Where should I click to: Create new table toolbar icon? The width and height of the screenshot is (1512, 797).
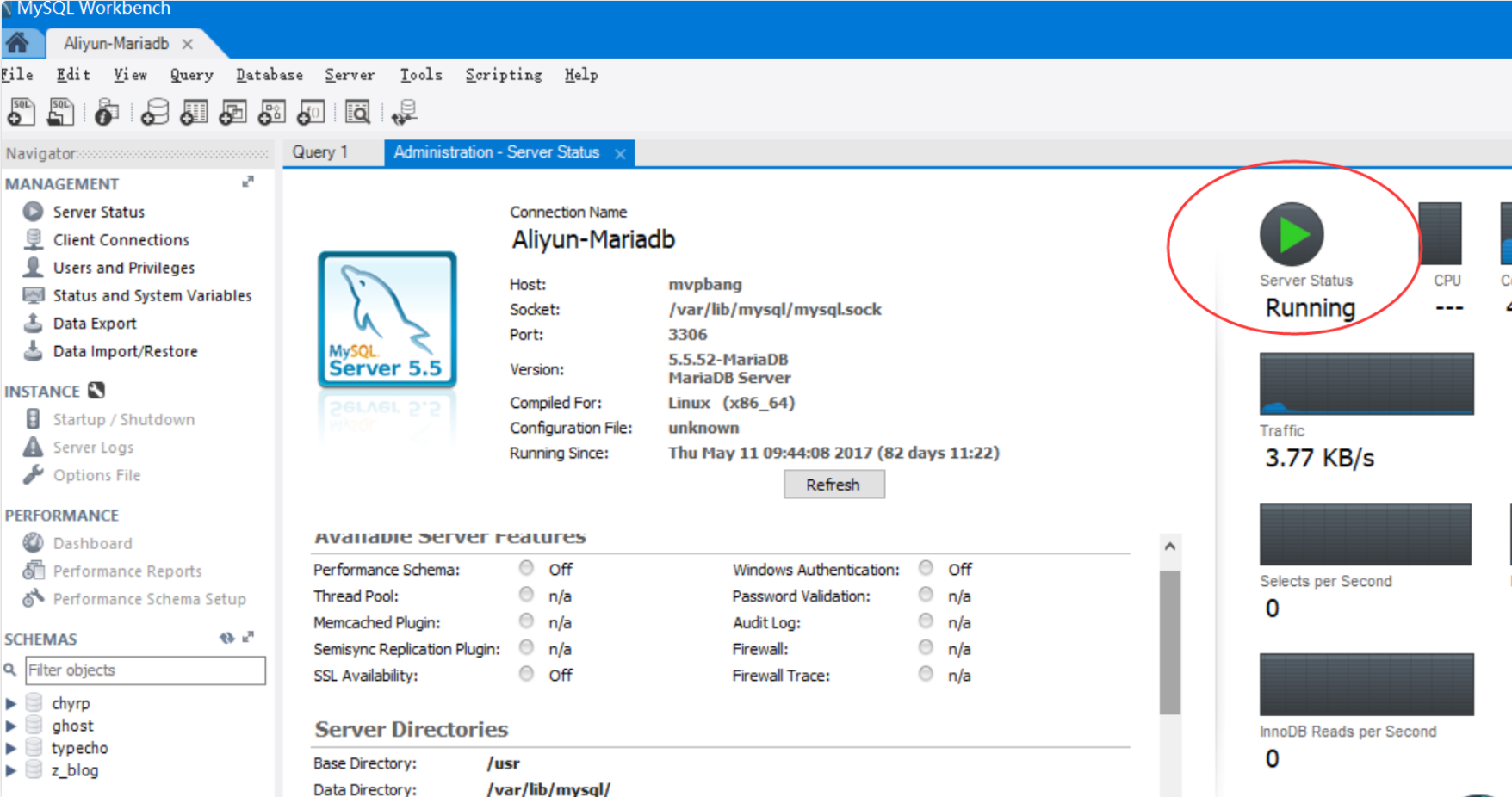[194, 112]
